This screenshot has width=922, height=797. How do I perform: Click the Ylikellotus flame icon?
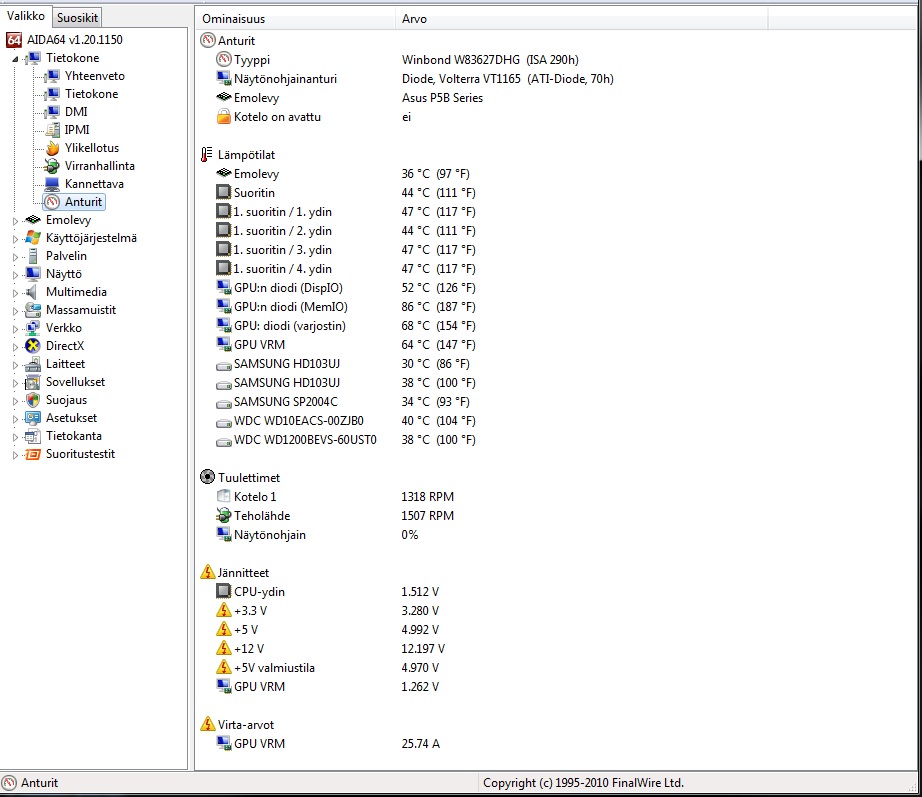pos(52,148)
